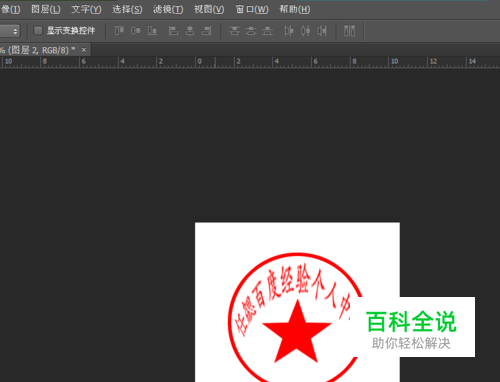
Task: Click align vertical centers icon
Action: 136,31
